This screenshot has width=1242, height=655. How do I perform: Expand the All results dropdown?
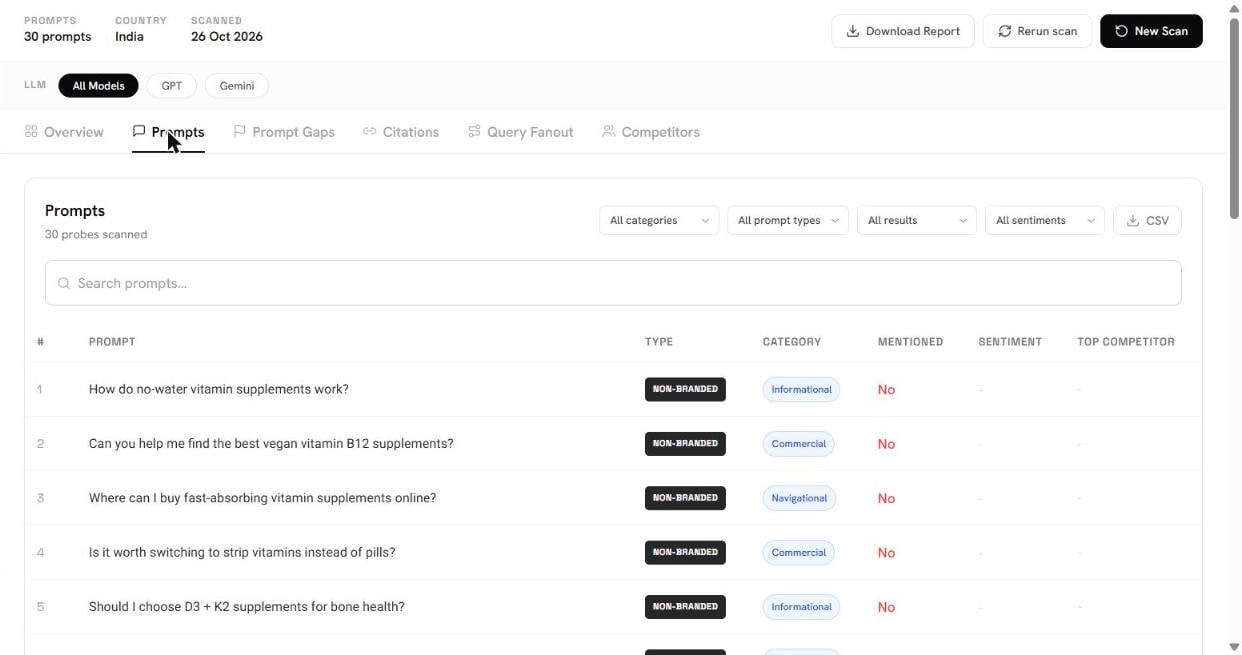(x=917, y=220)
